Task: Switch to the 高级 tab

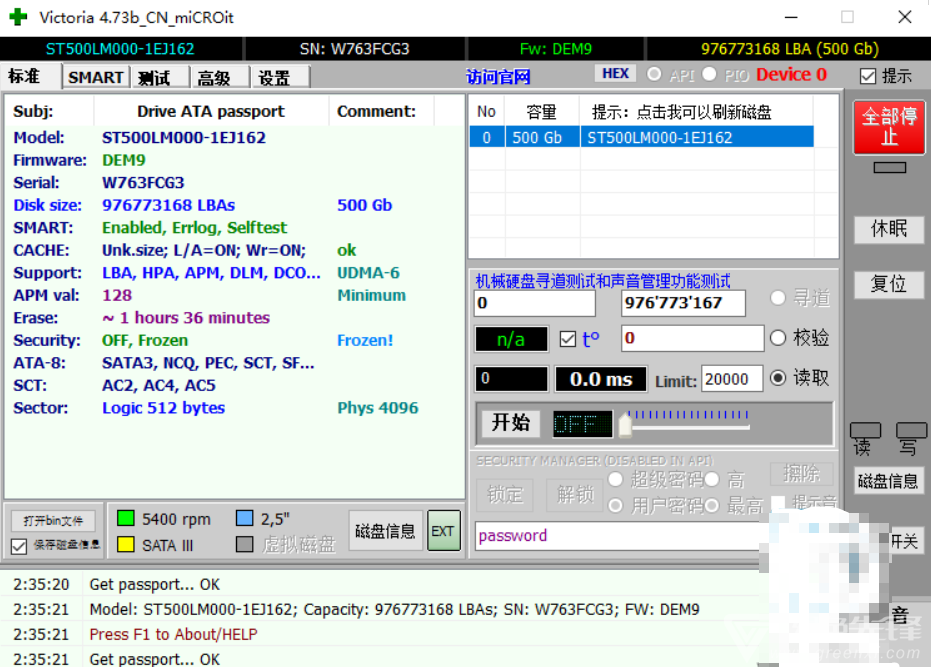Action: click(218, 77)
